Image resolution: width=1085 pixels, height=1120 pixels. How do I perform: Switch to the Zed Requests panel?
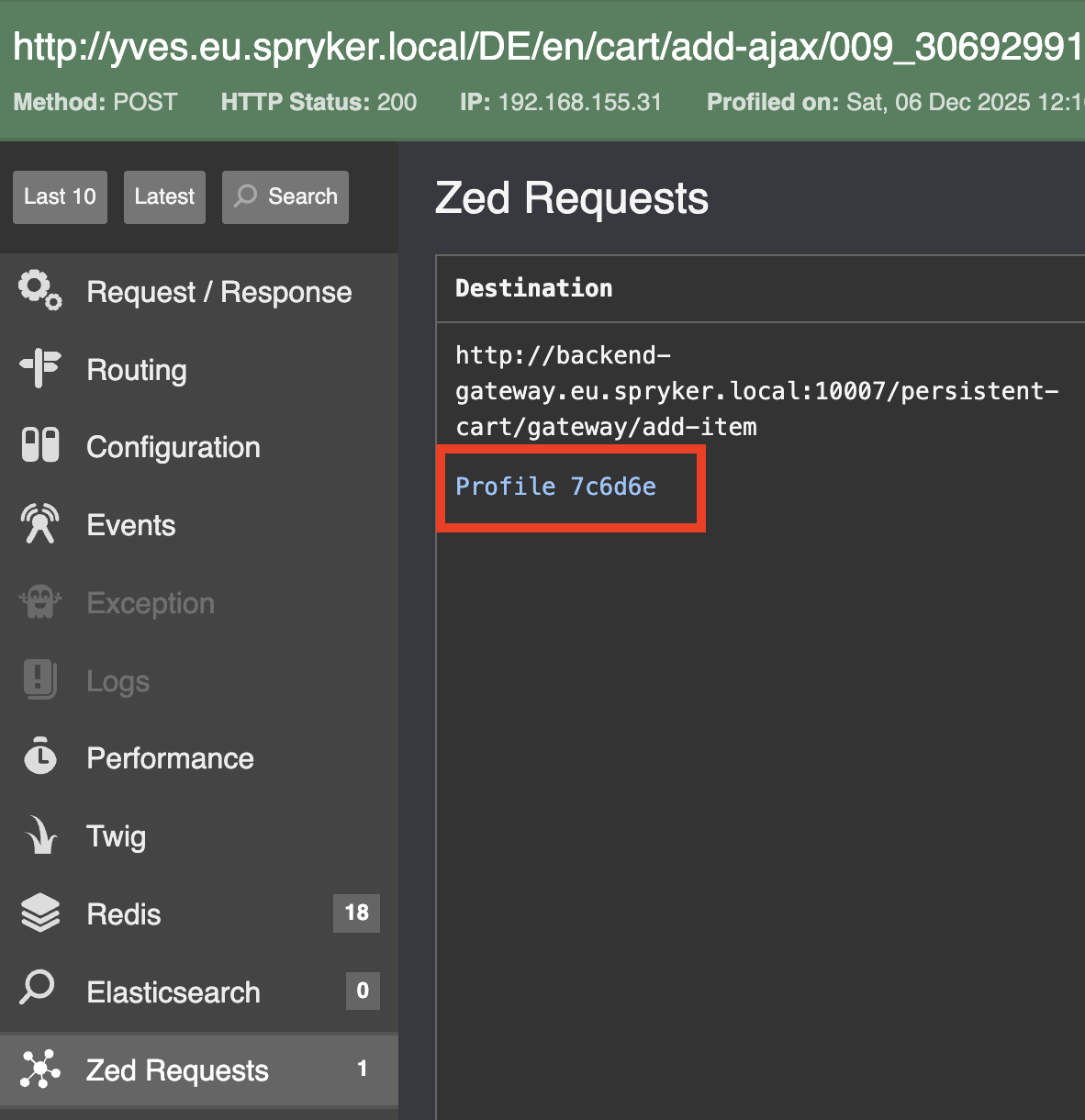coord(177,1069)
